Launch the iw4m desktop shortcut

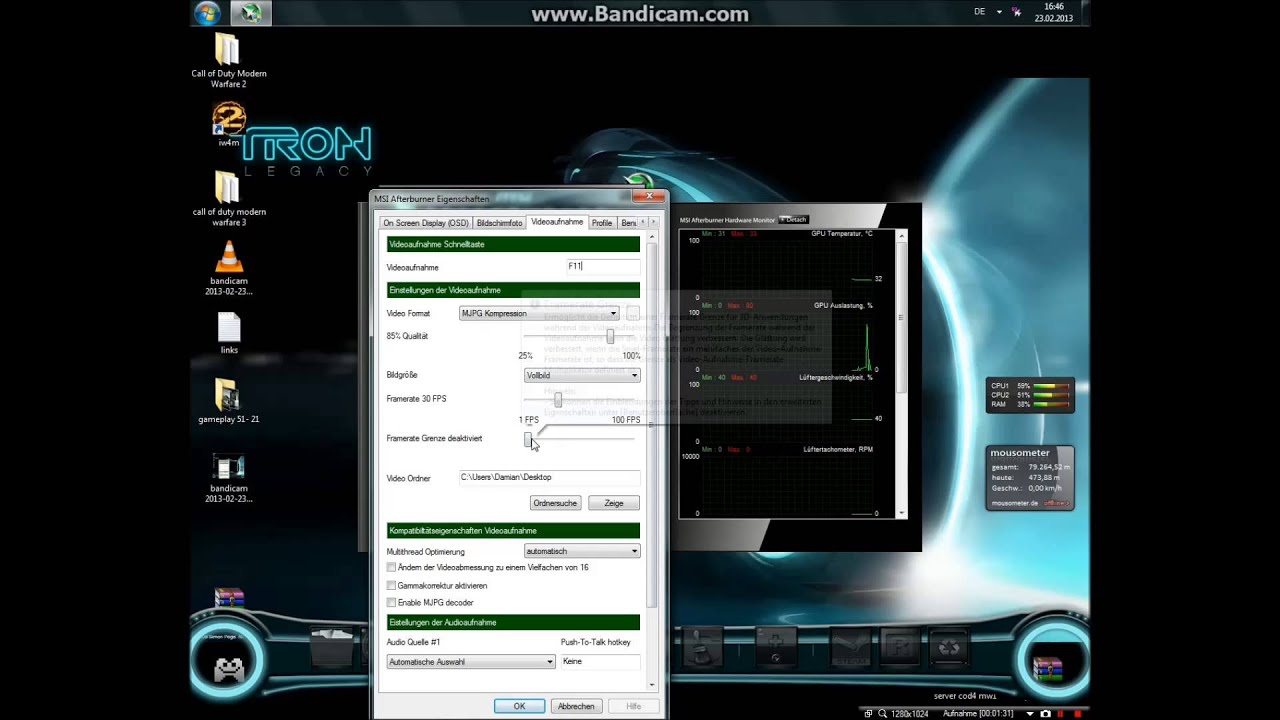(x=229, y=120)
